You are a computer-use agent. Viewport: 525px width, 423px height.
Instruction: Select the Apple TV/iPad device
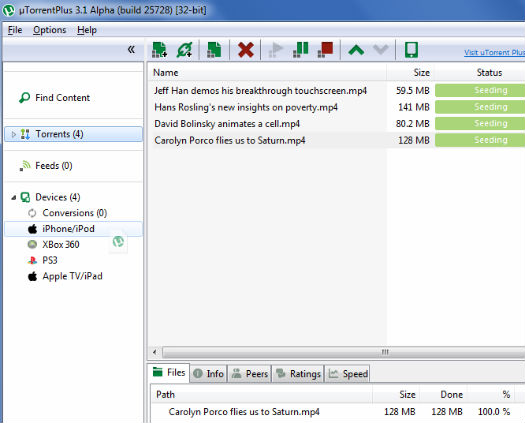tap(72, 276)
